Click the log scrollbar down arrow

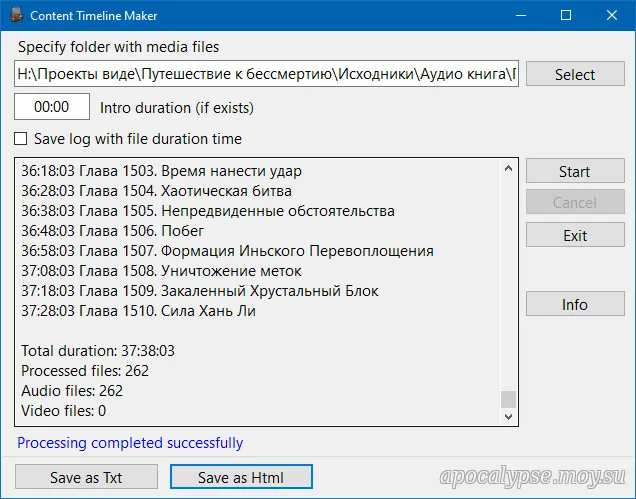point(508,414)
